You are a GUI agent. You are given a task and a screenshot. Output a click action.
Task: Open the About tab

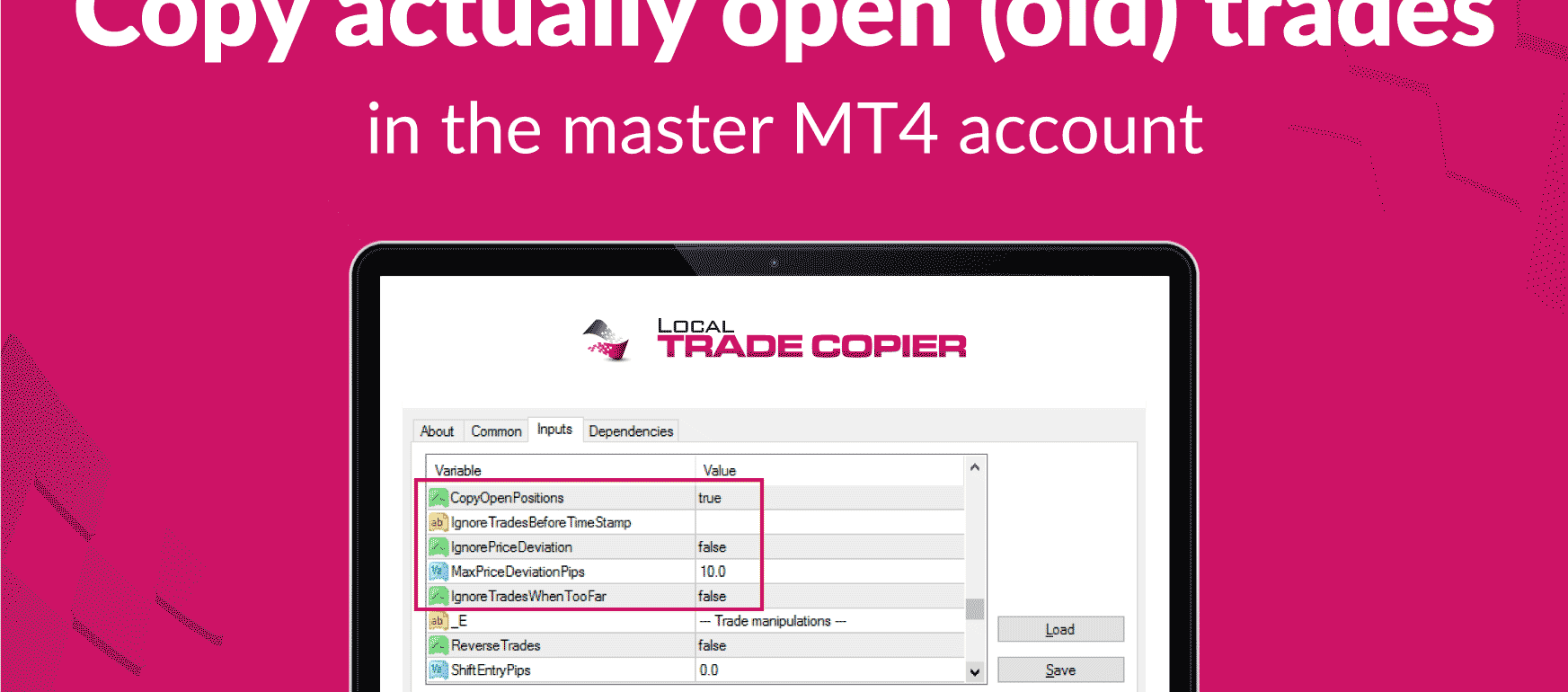438,431
